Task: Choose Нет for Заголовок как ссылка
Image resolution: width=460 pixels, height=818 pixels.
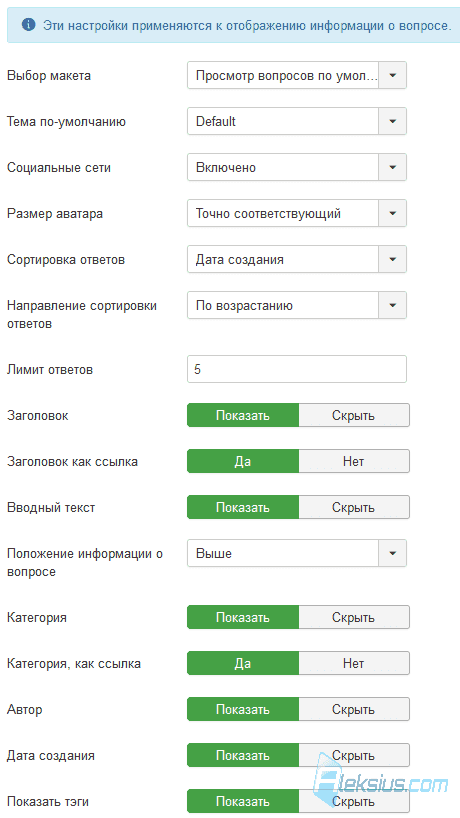Action: click(354, 461)
